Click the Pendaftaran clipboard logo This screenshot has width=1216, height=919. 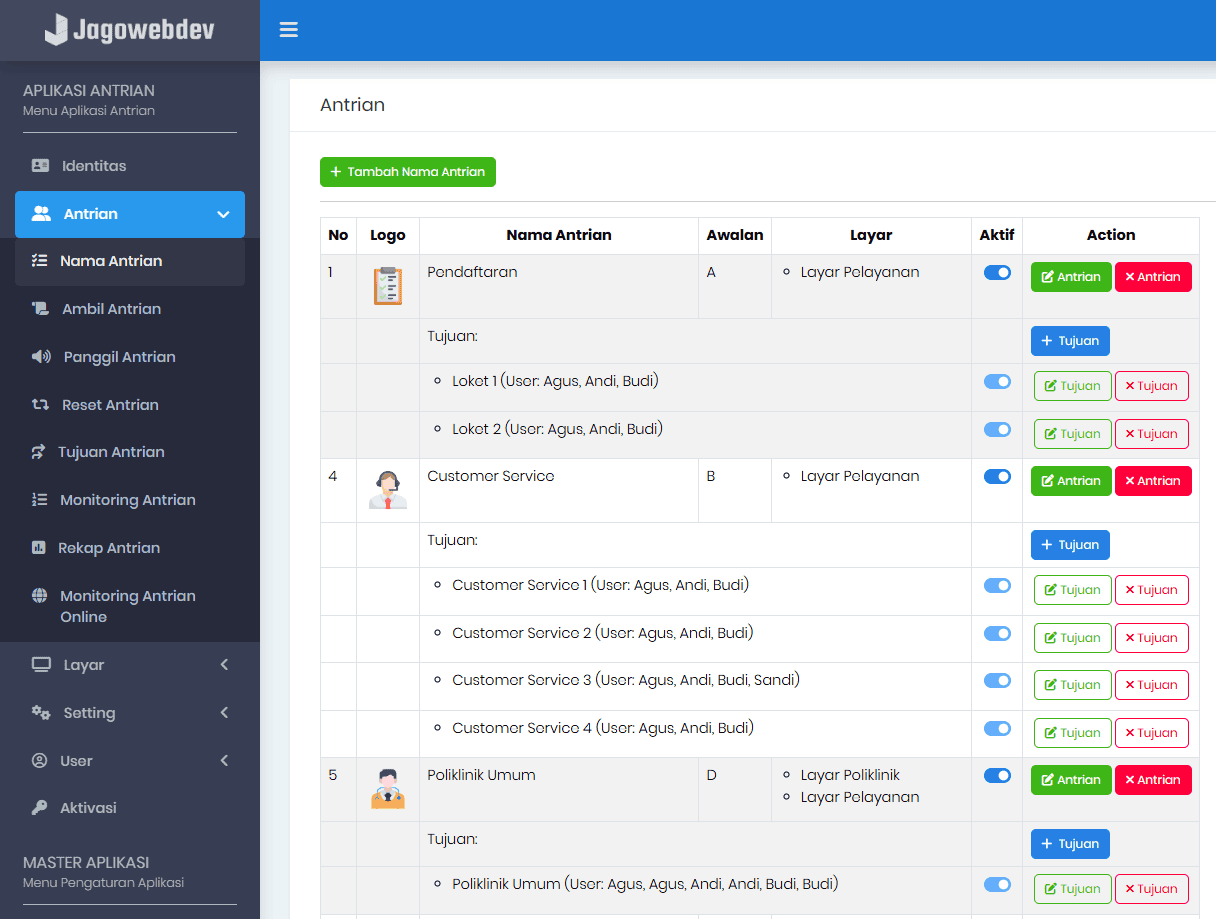click(388, 286)
